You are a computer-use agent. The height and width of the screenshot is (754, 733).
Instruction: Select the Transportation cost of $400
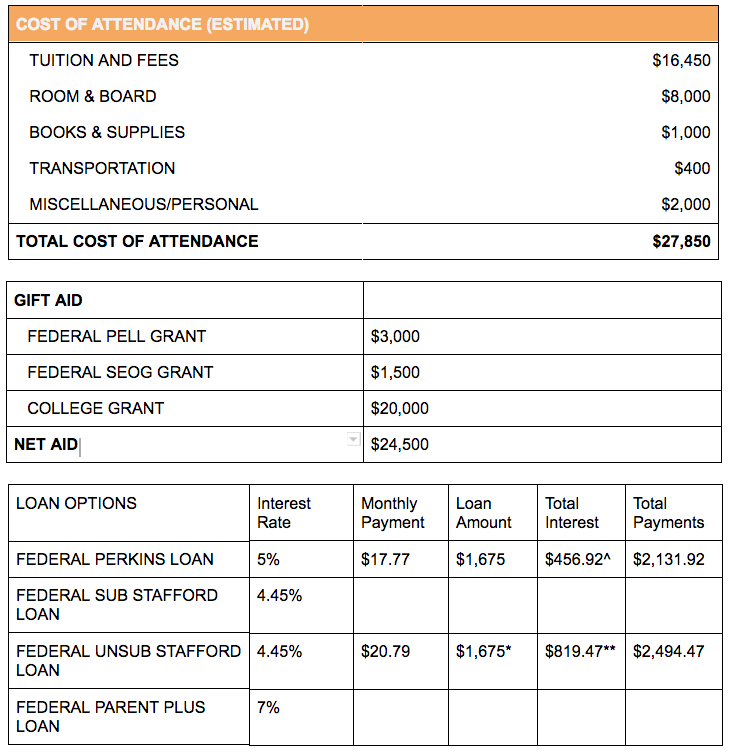coord(692,169)
